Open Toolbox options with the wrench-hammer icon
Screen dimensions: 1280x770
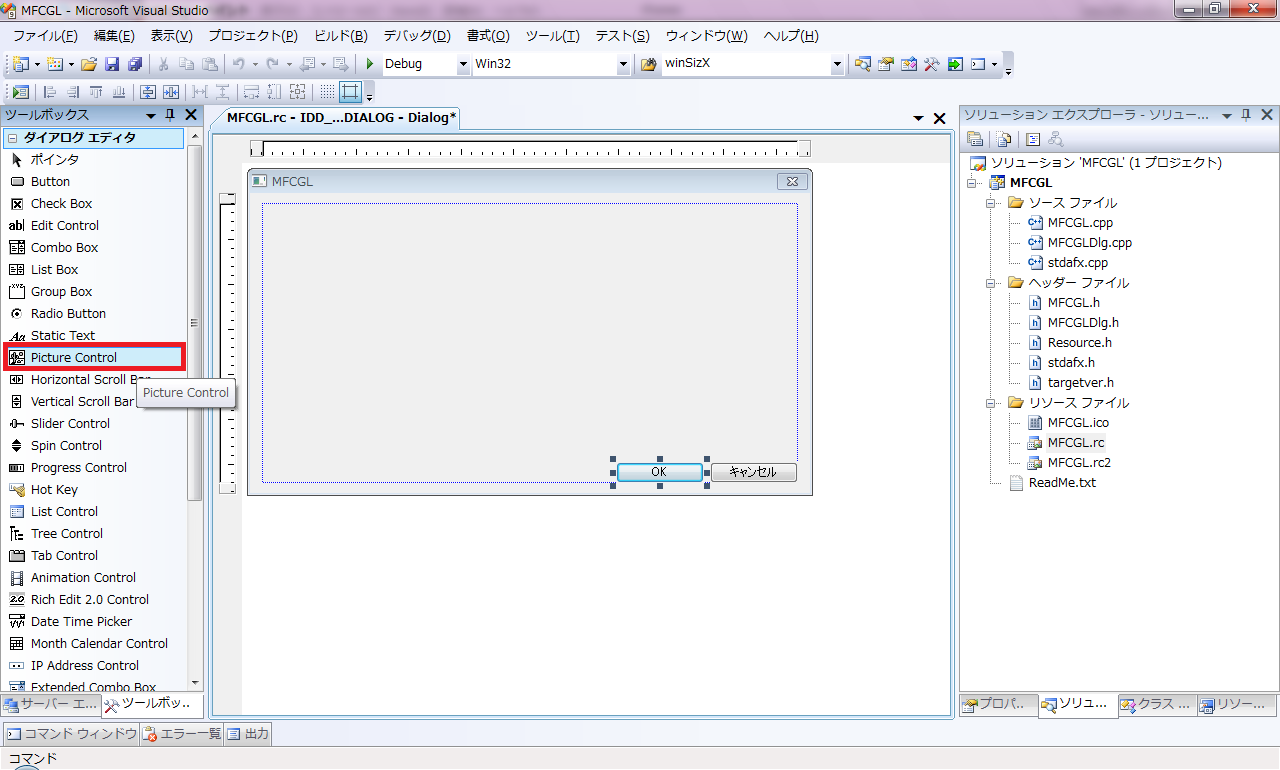tap(931, 63)
